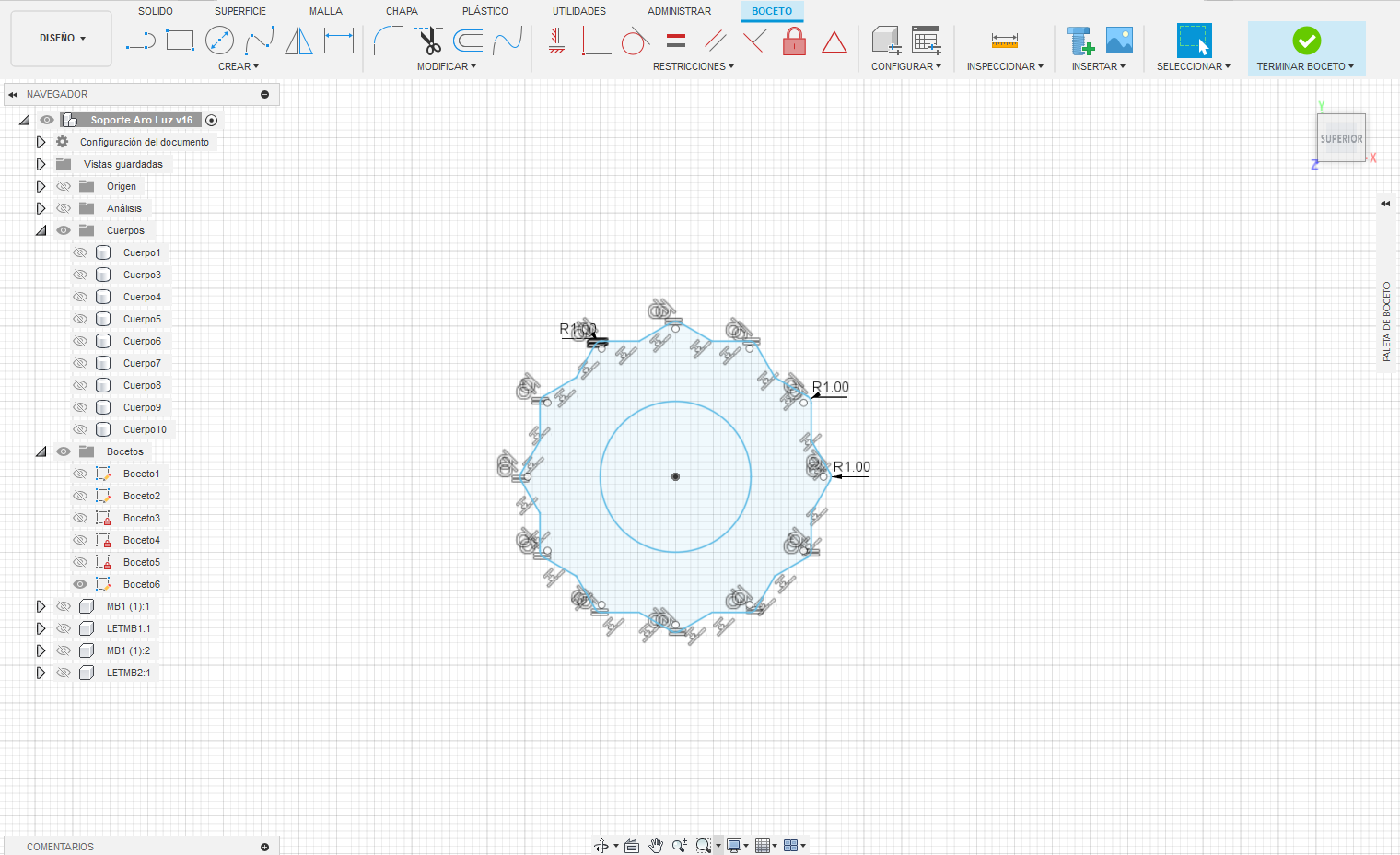Show the Boceto1 sketch
This screenshot has width=1400, height=855.
click(x=80, y=474)
